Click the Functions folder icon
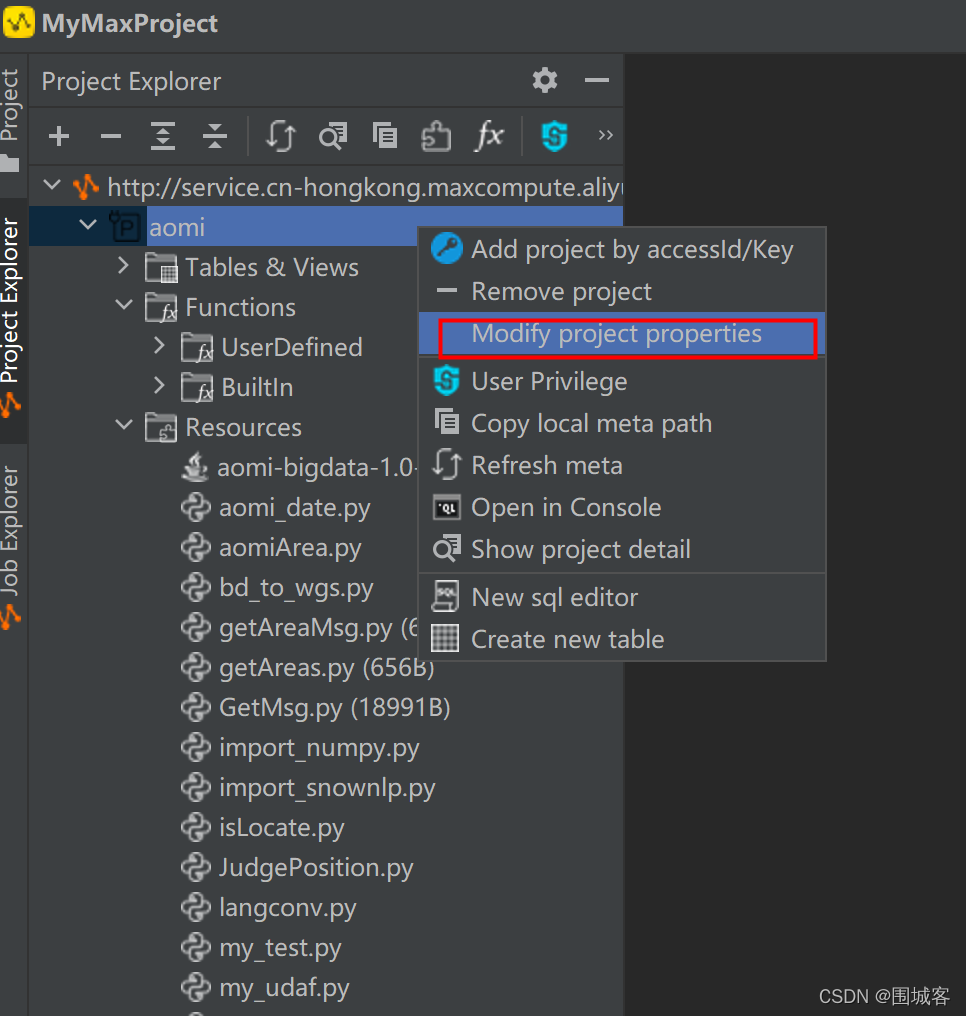Viewport: 966px width, 1016px height. [161, 308]
